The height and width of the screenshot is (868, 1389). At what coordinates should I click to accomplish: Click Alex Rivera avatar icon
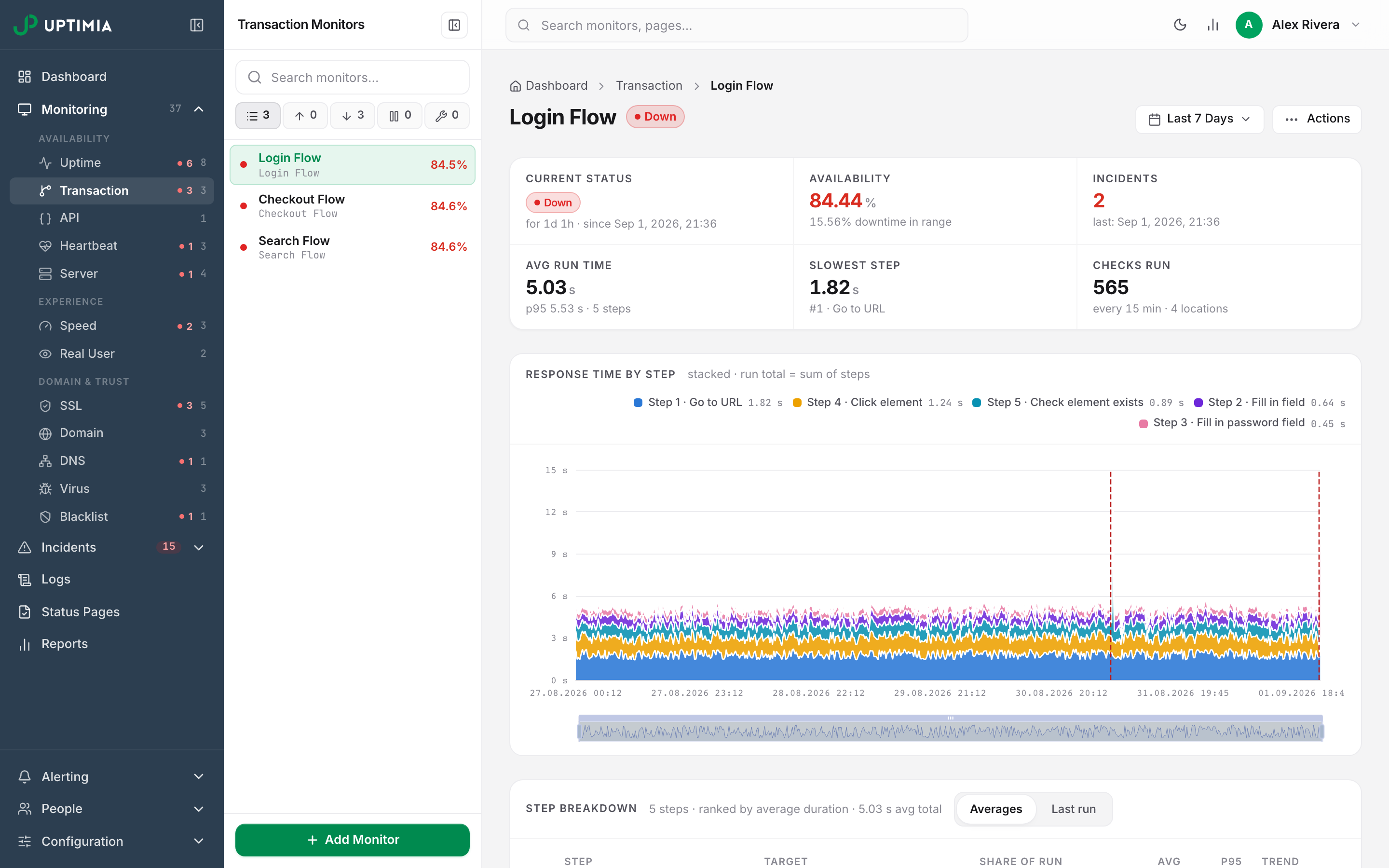tap(1248, 25)
